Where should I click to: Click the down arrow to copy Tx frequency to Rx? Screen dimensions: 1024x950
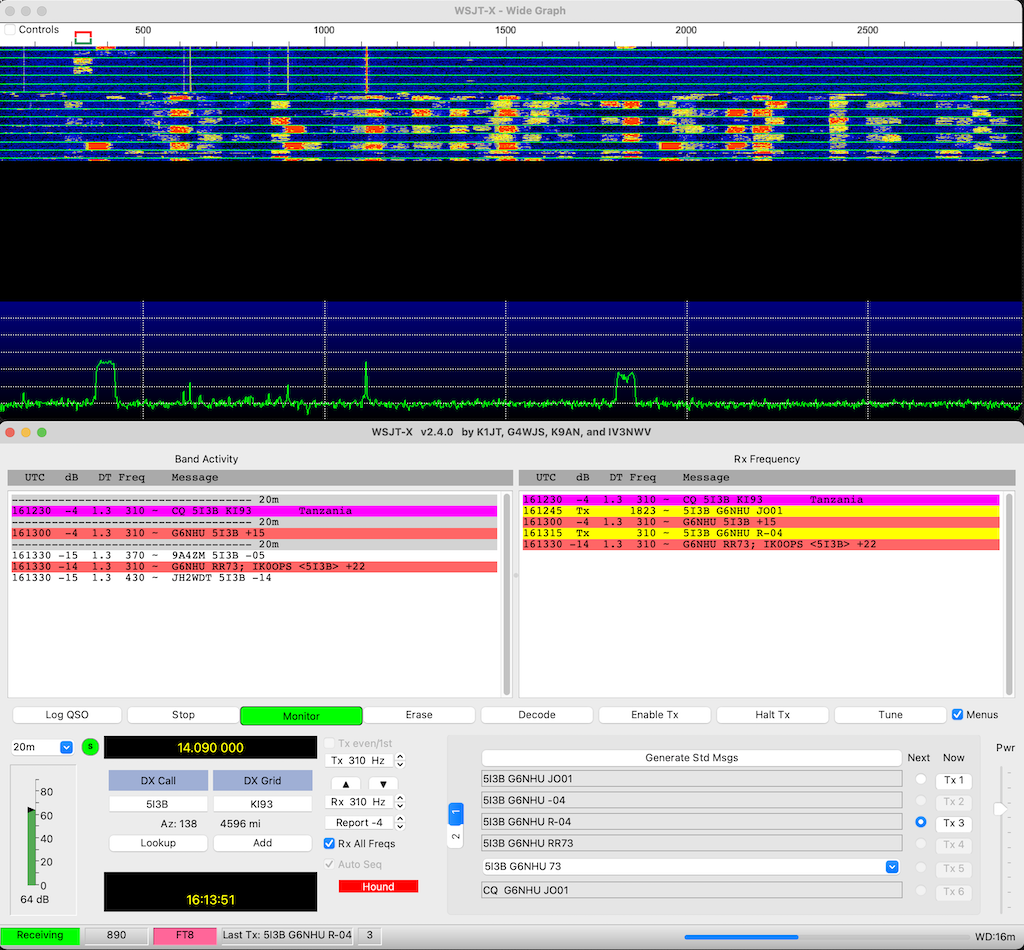[382, 784]
